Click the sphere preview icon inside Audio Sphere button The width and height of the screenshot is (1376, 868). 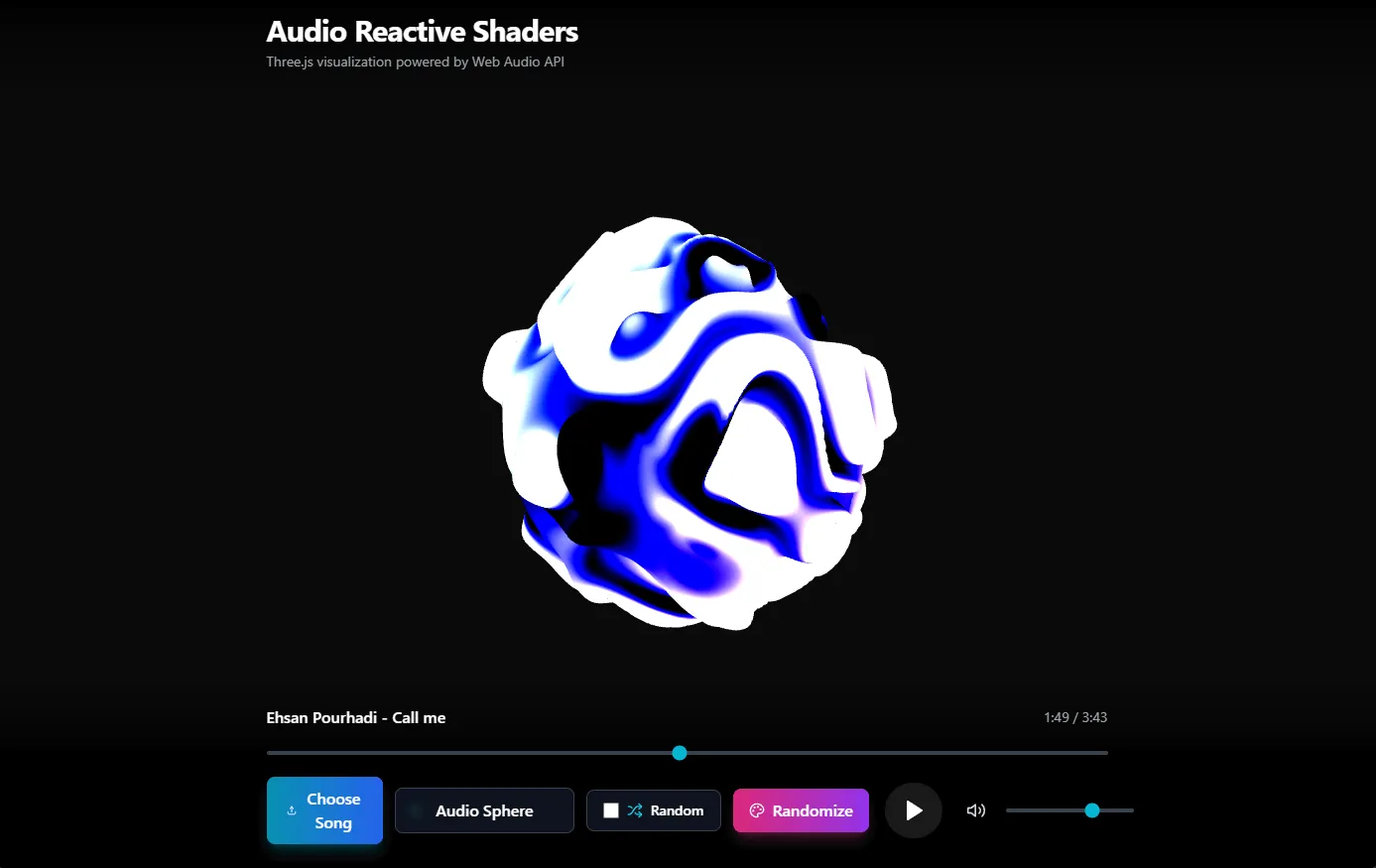tap(414, 810)
